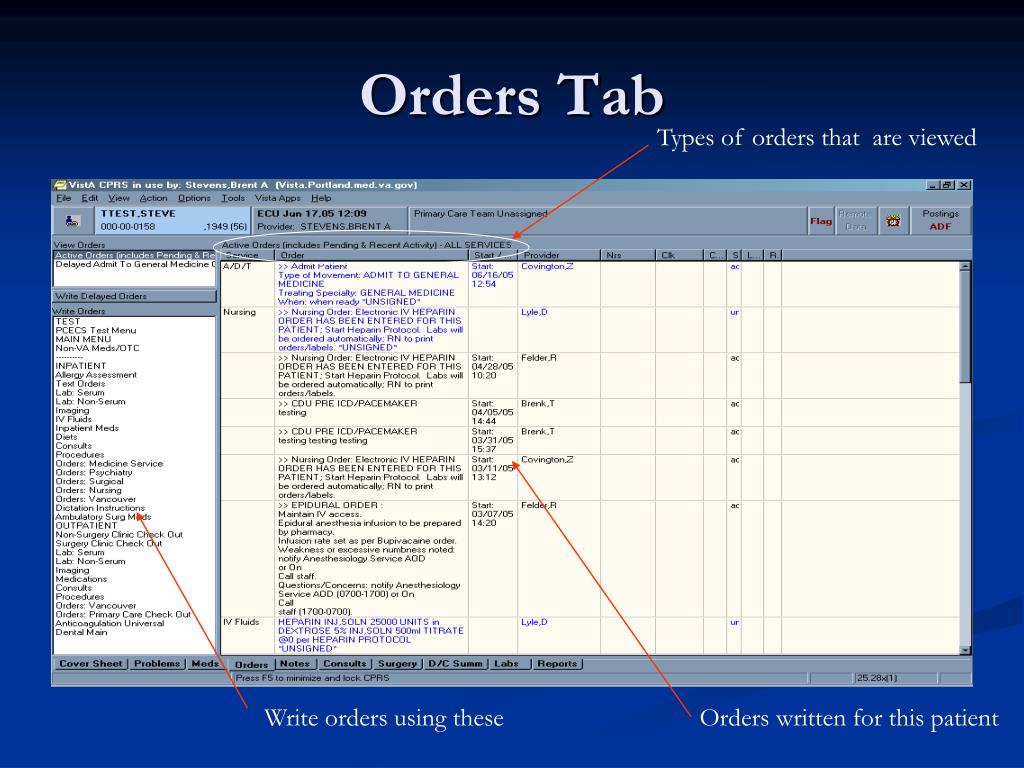
Task: Choose Medications under OUTPATIENT
Action: (81, 579)
